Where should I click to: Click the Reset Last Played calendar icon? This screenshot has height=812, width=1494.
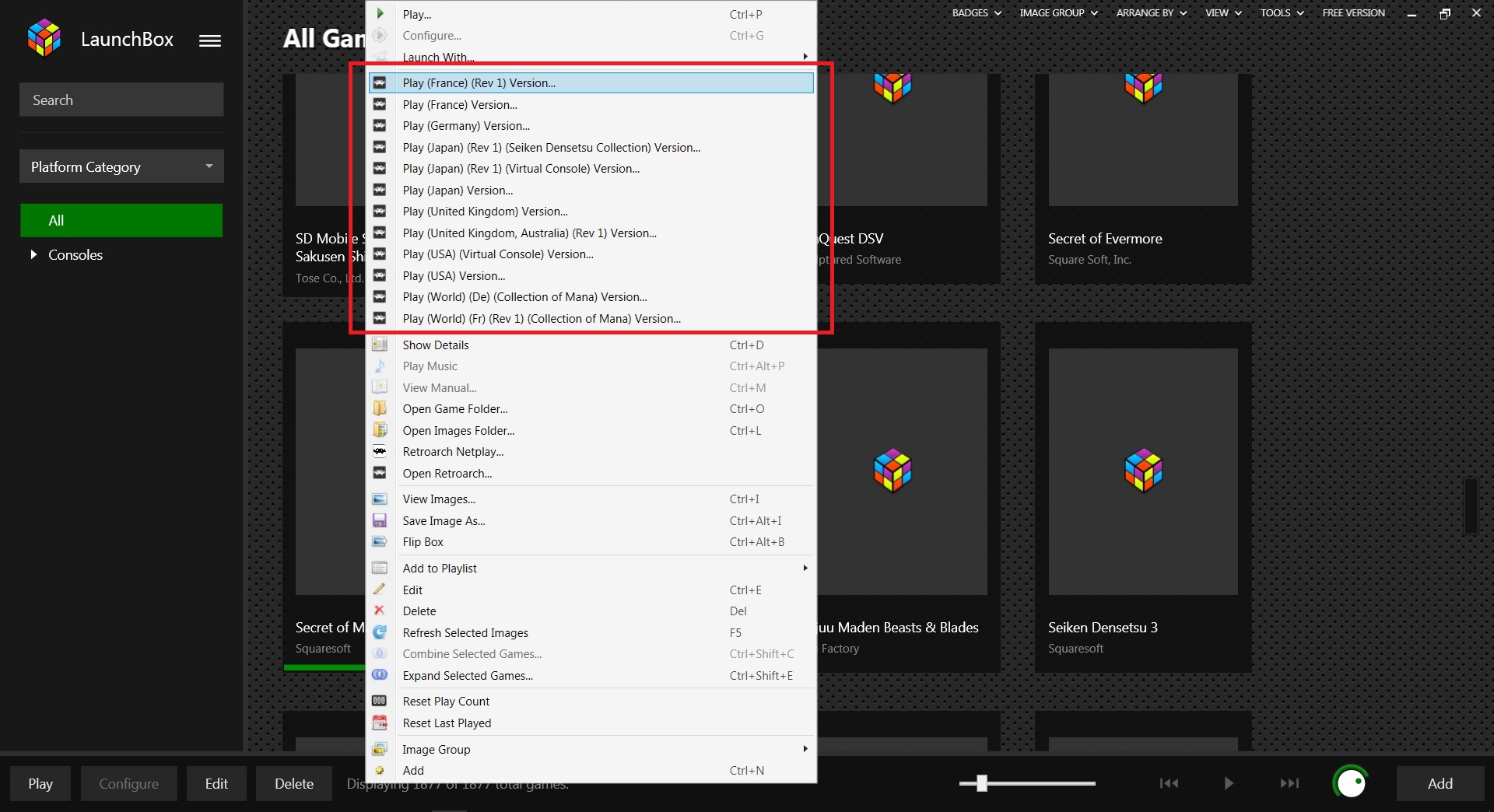click(380, 723)
